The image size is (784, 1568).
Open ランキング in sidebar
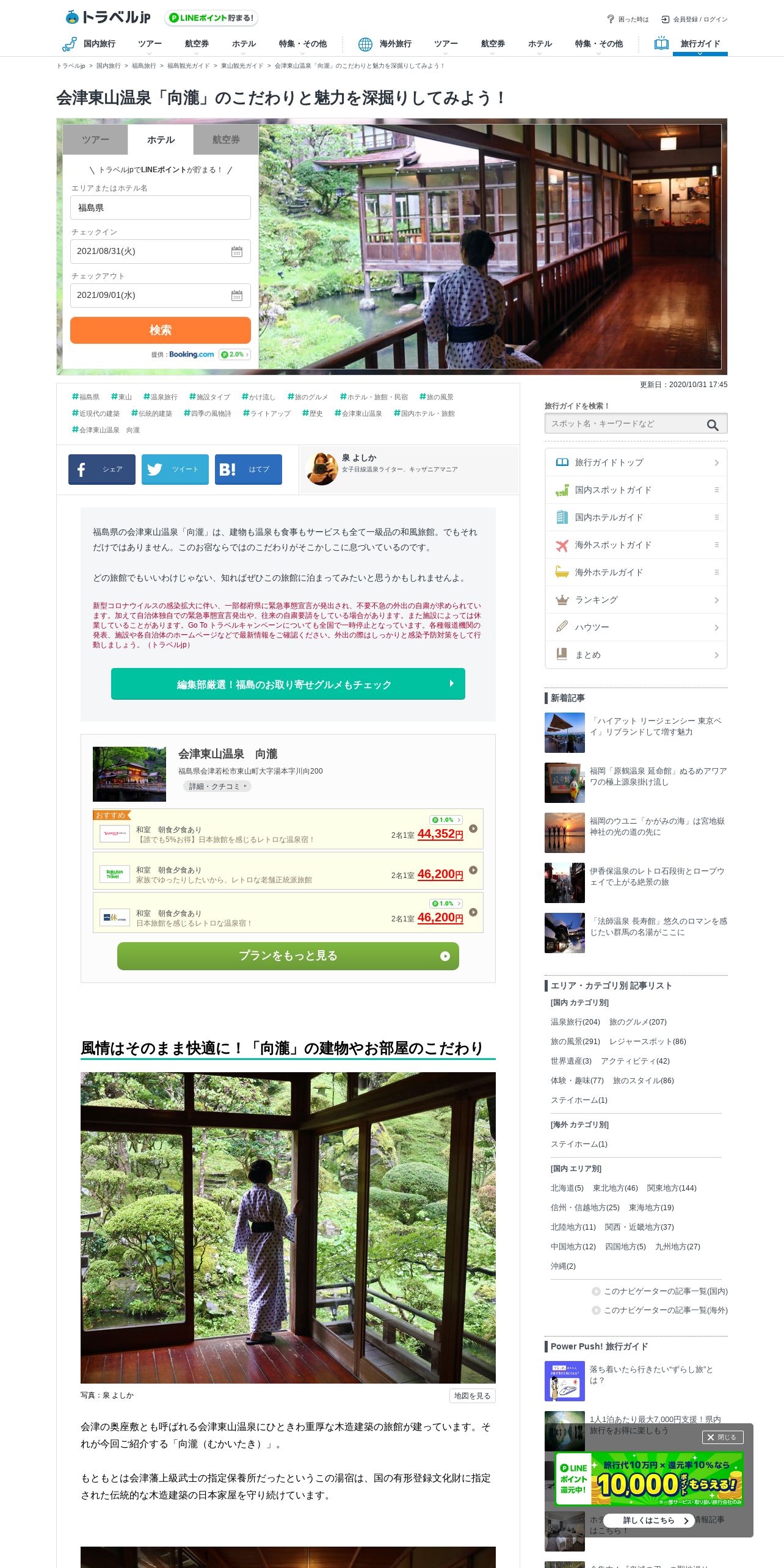tap(636, 600)
